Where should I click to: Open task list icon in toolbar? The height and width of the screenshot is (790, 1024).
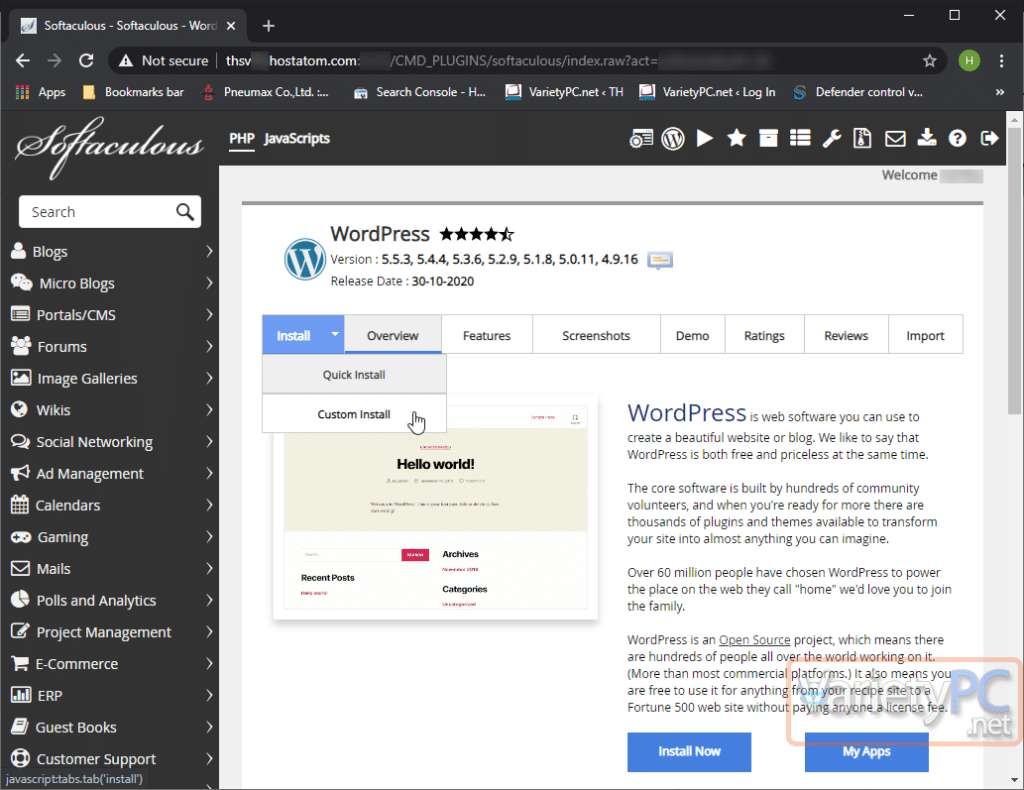(x=800, y=138)
